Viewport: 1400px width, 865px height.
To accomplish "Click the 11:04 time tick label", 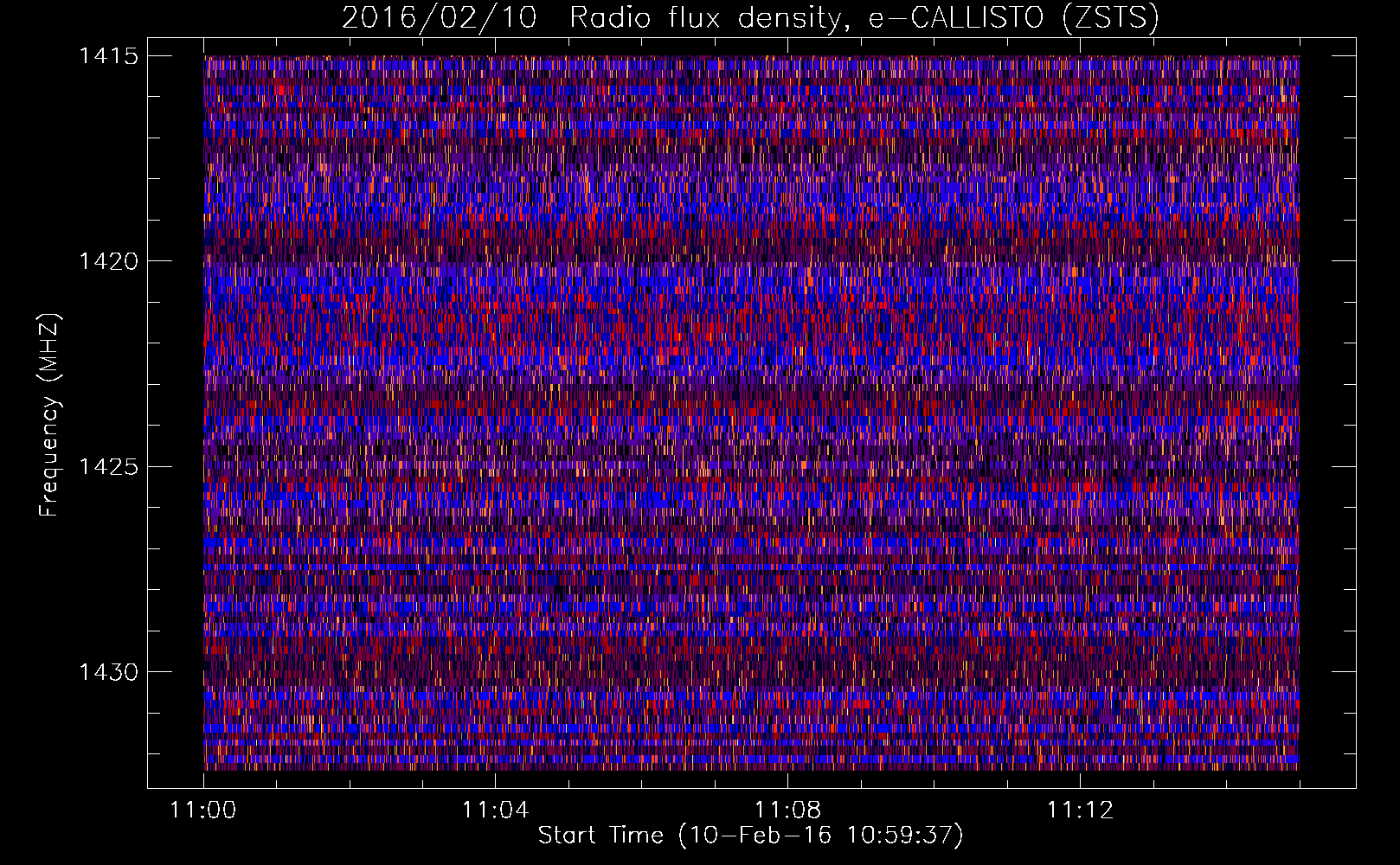I will pos(496,811).
